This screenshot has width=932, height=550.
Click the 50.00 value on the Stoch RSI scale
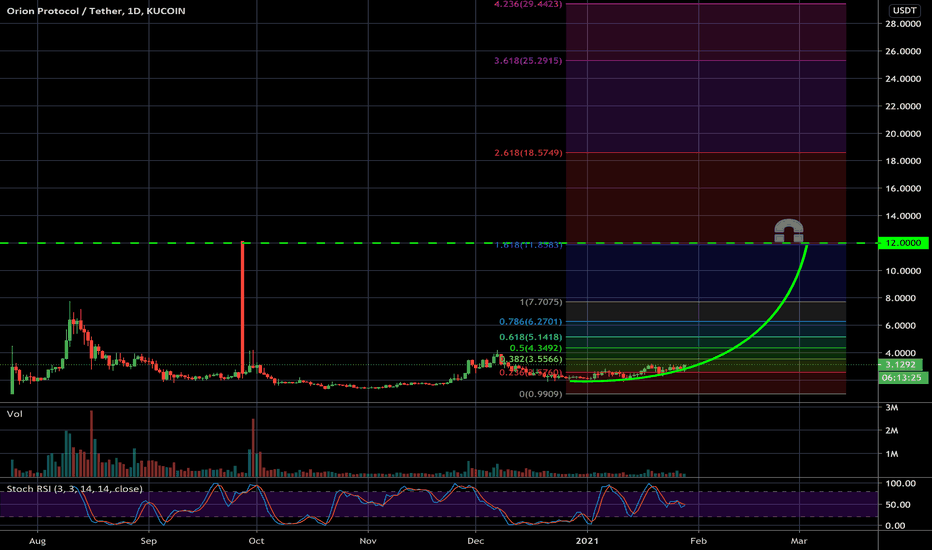(898, 504)
